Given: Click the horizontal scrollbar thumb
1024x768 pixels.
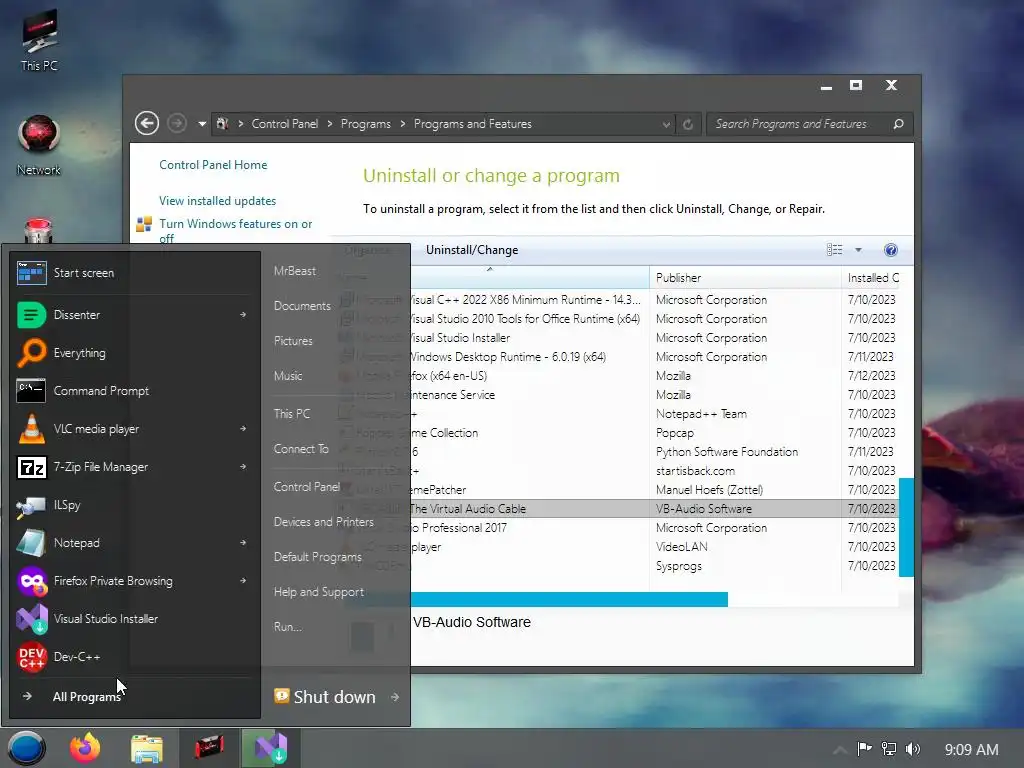Looking at the screenshot, I should point(569,600).
